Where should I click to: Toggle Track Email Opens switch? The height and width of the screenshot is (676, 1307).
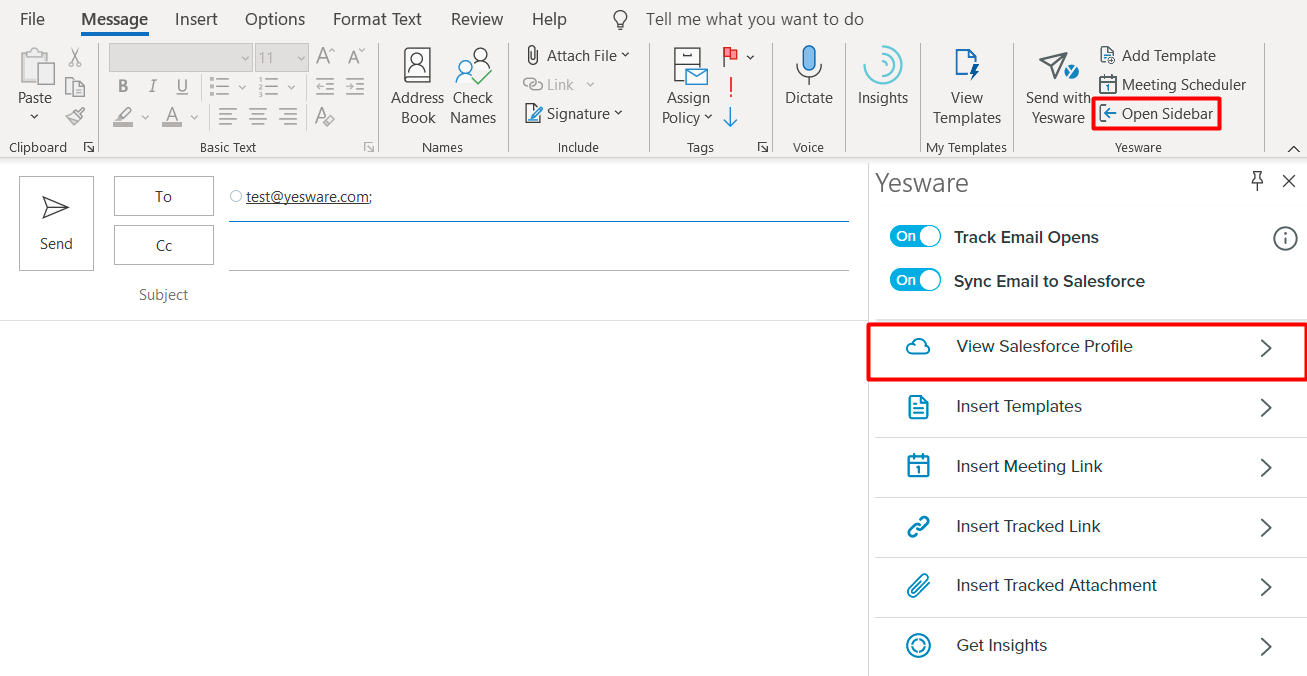click(x=916, y=237)
